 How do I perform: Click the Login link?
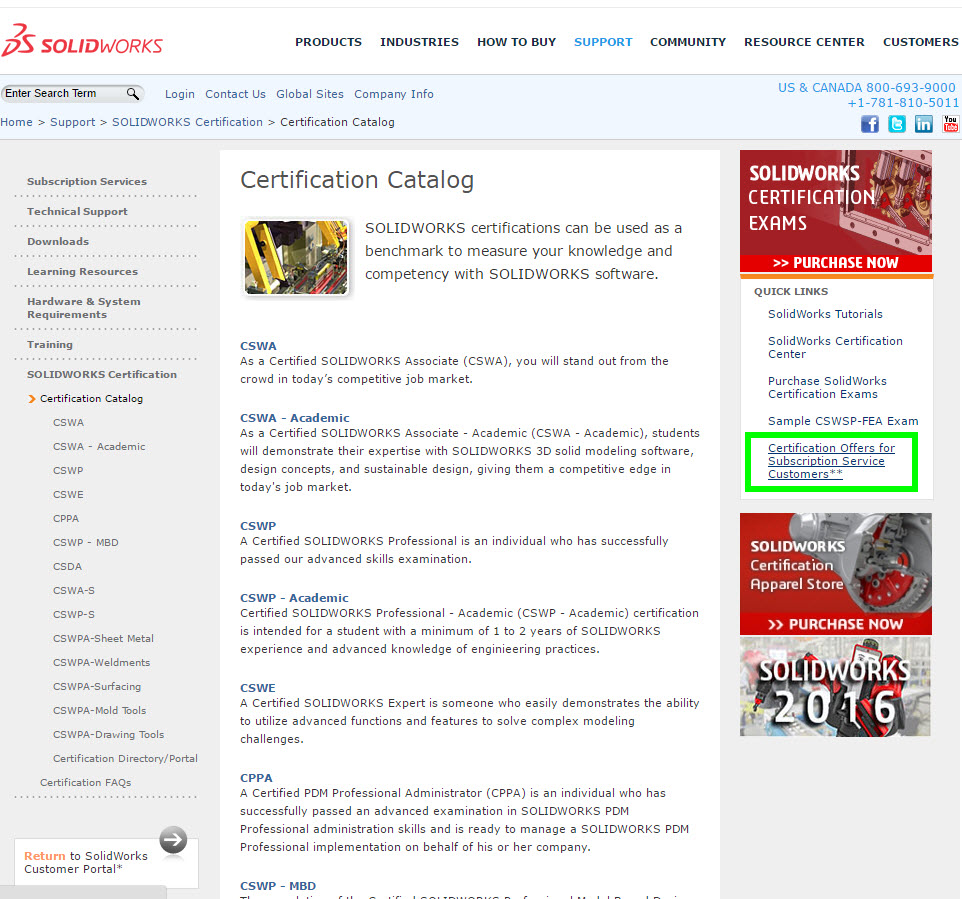coord(180,94)
